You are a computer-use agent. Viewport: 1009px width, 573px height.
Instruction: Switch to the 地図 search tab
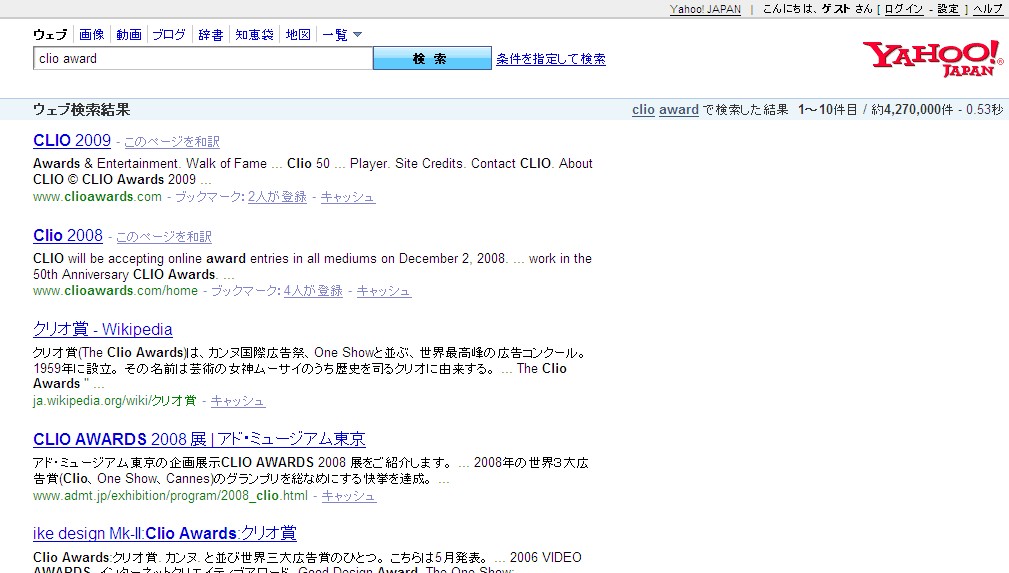[298, 35]
